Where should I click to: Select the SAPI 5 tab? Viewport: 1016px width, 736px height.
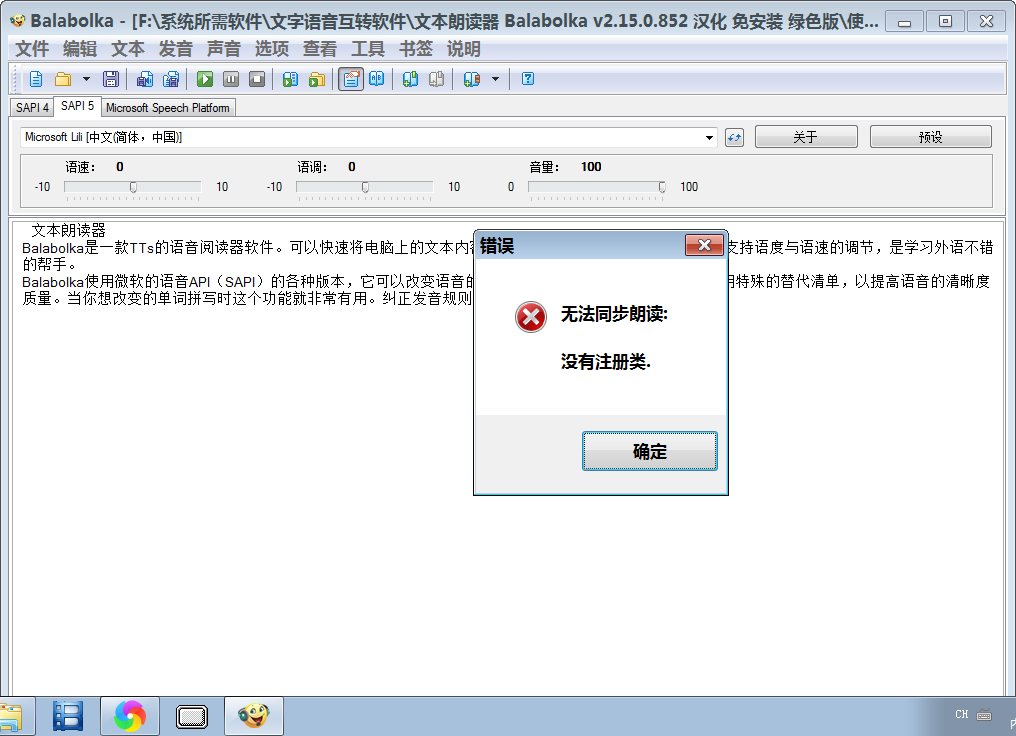pyautogui.click(x=77, y=106)
